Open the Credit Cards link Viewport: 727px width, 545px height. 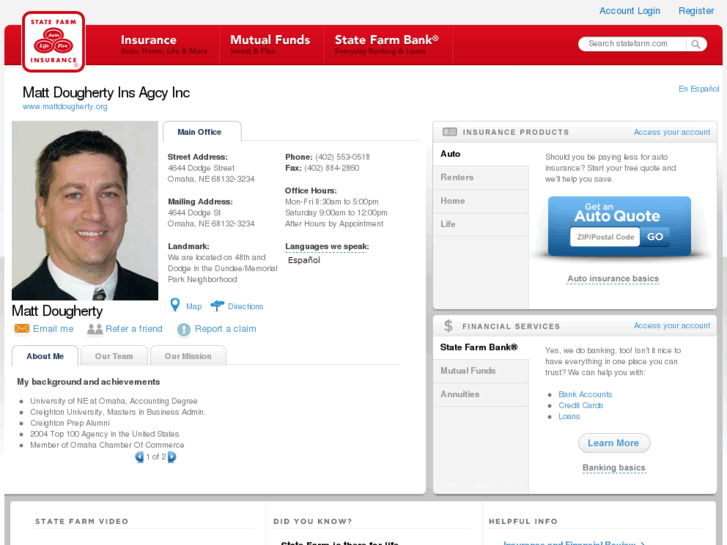pos(580,405)
